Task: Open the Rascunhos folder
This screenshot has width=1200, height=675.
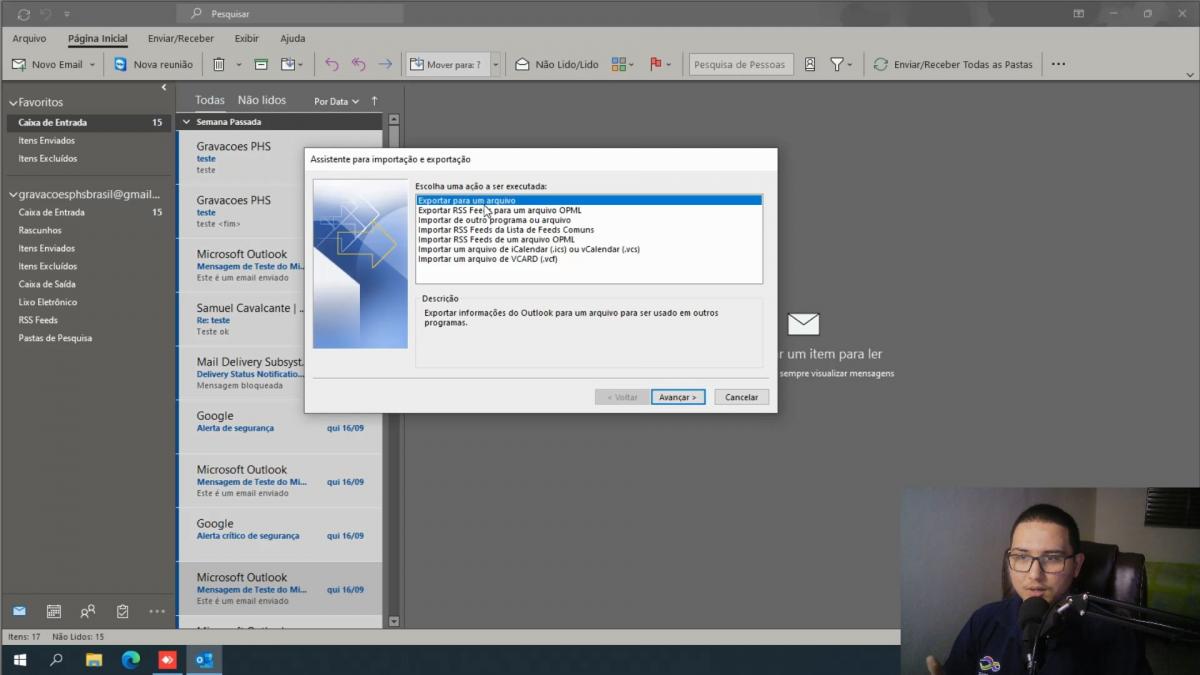Action: [40, 230]
